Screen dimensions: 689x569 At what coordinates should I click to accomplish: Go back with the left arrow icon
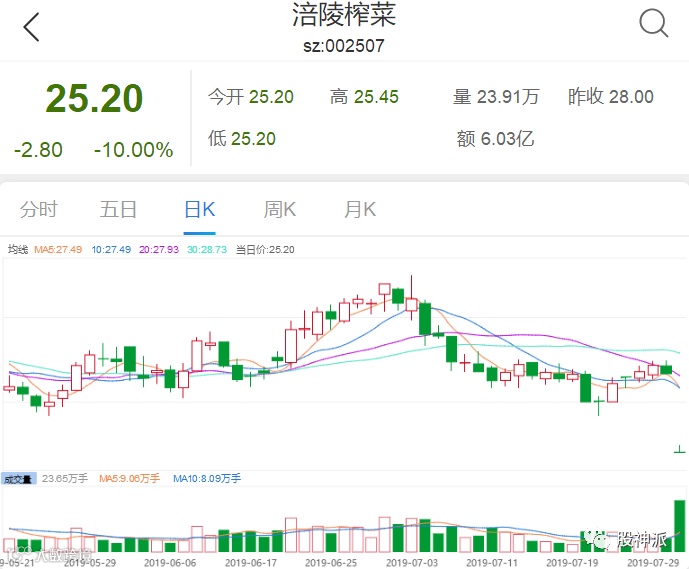(x=31, y=27)
